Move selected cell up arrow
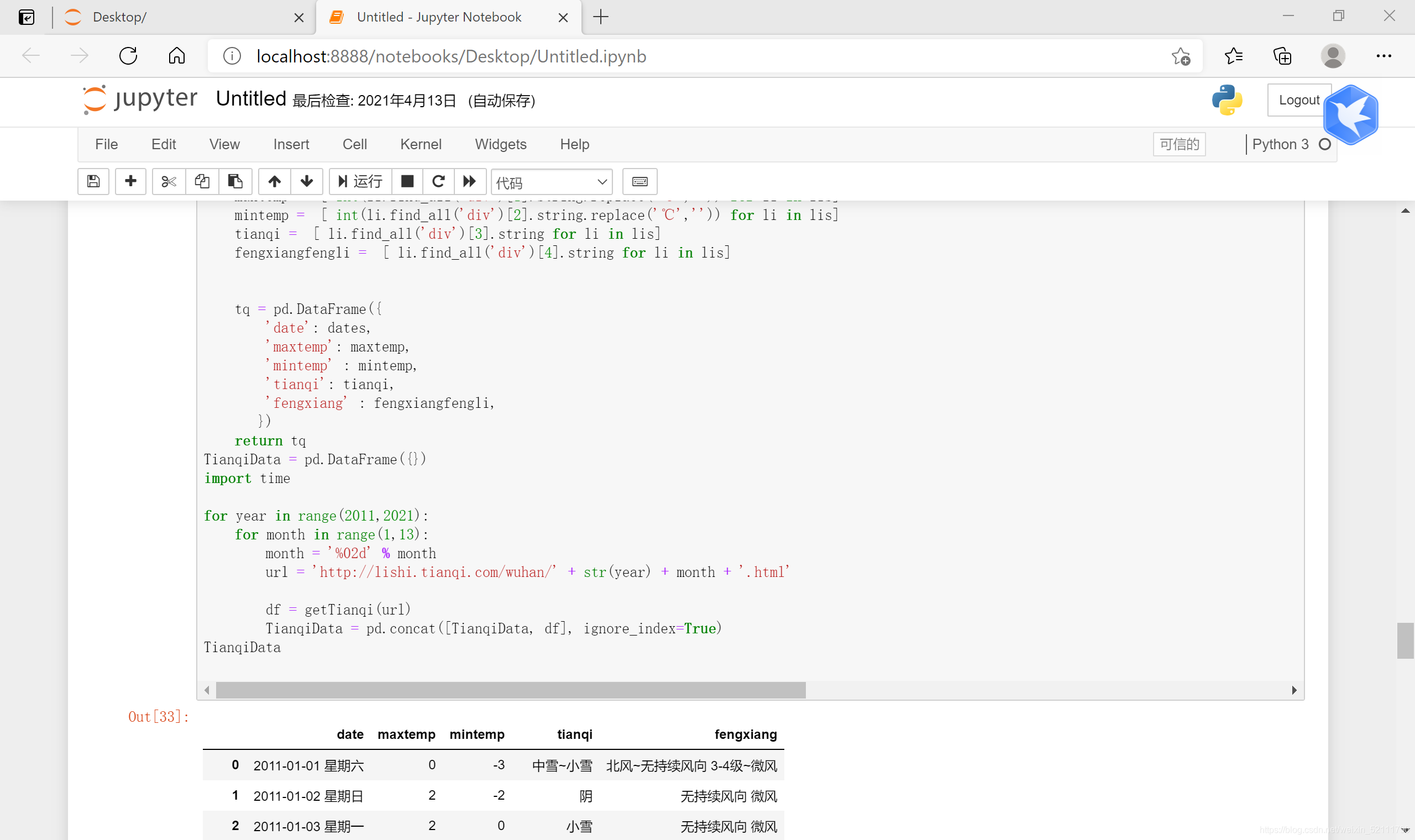Image resolution: width=1415 pixels, height=840 pixels. 275,182
